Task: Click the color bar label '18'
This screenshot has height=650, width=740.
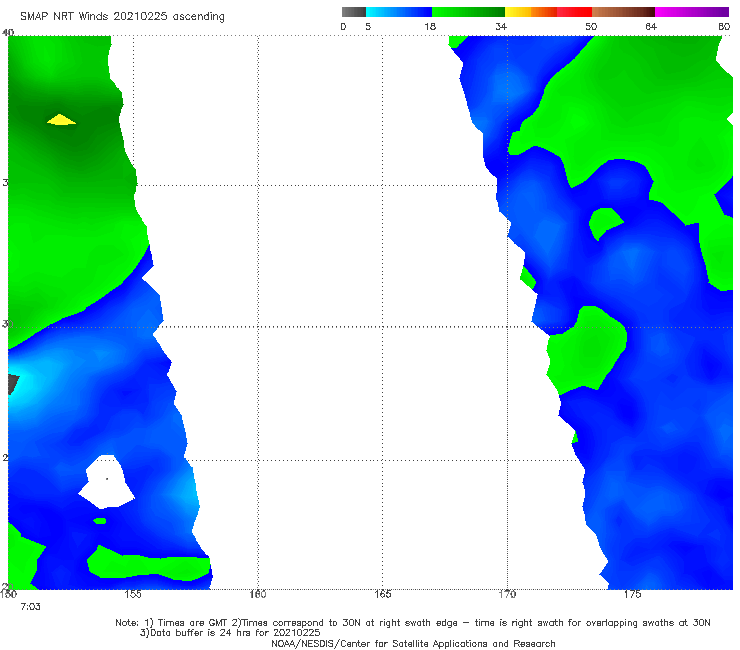Action: [x=430, y=26]
